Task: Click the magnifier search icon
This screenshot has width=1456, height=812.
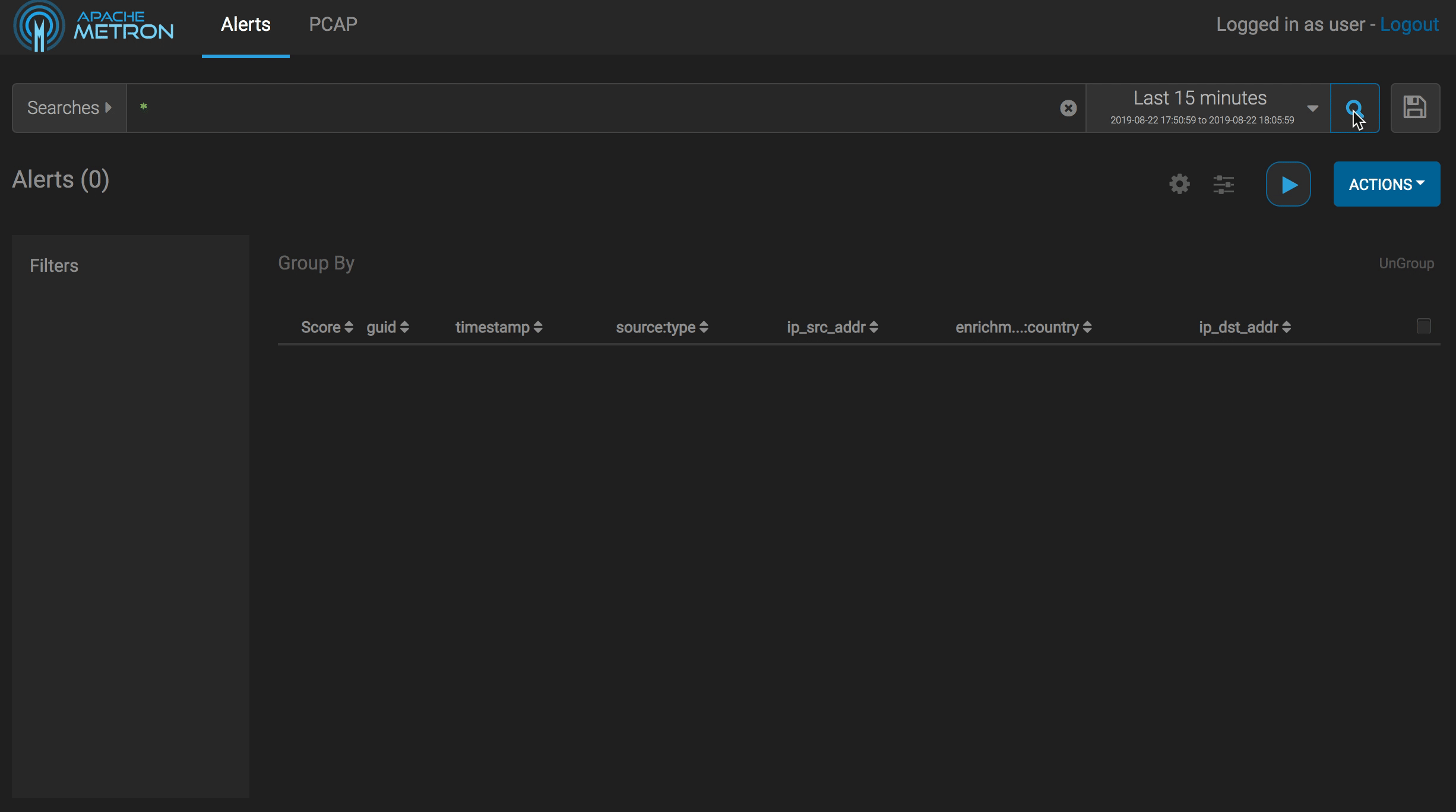Action: coord(1354,108)
